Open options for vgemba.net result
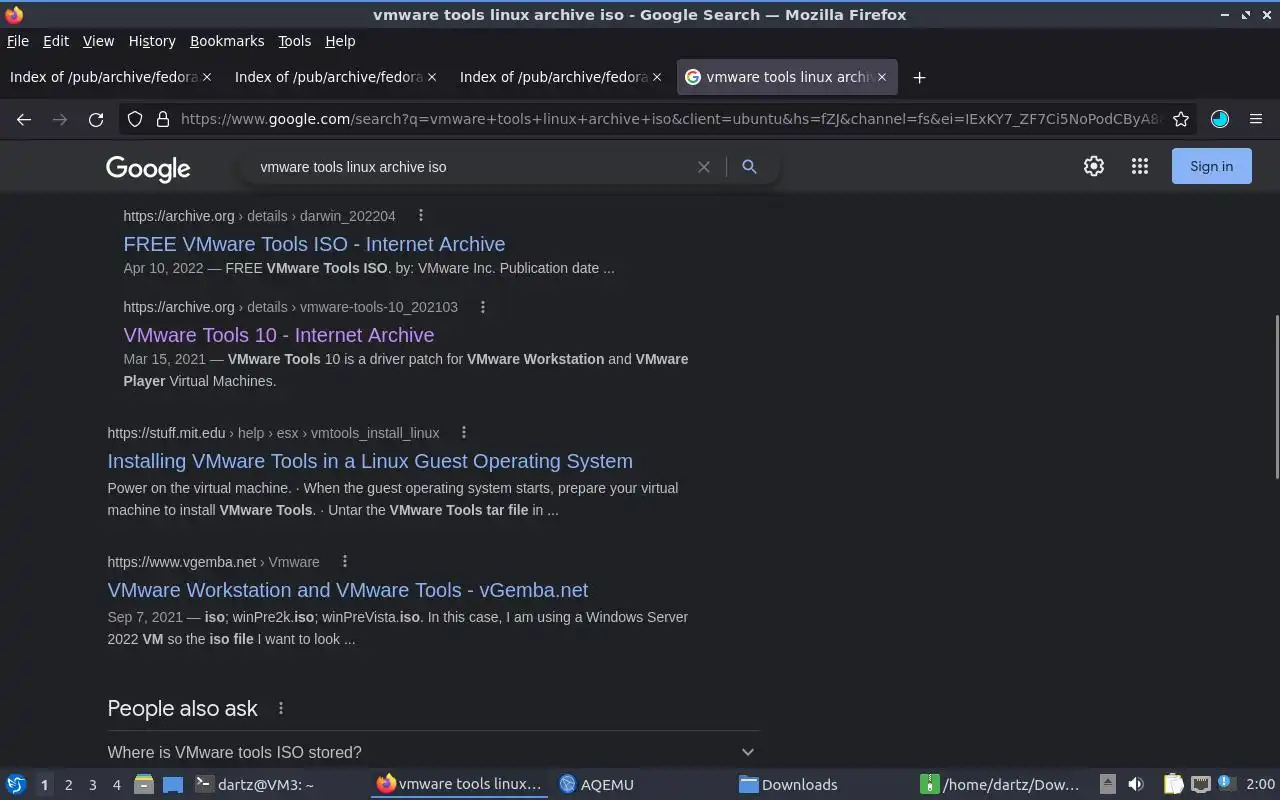Image resolution: width=1280 pixels, height=800 pixels. click(345, 562)
